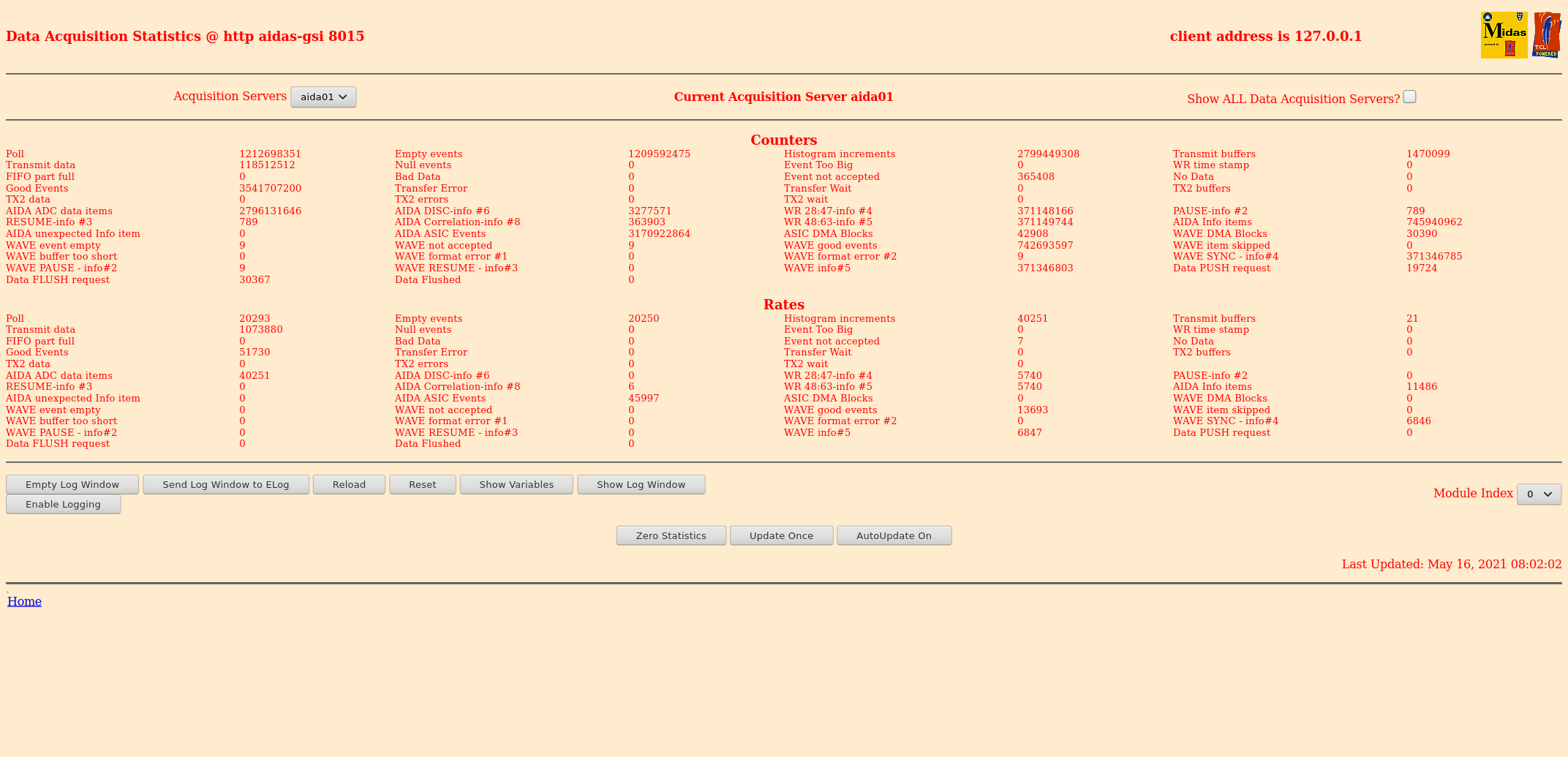This screenshot has height=757, width=1568.
Task: Click Data FLUSH request value 30367
Action: tap(255, 279)
